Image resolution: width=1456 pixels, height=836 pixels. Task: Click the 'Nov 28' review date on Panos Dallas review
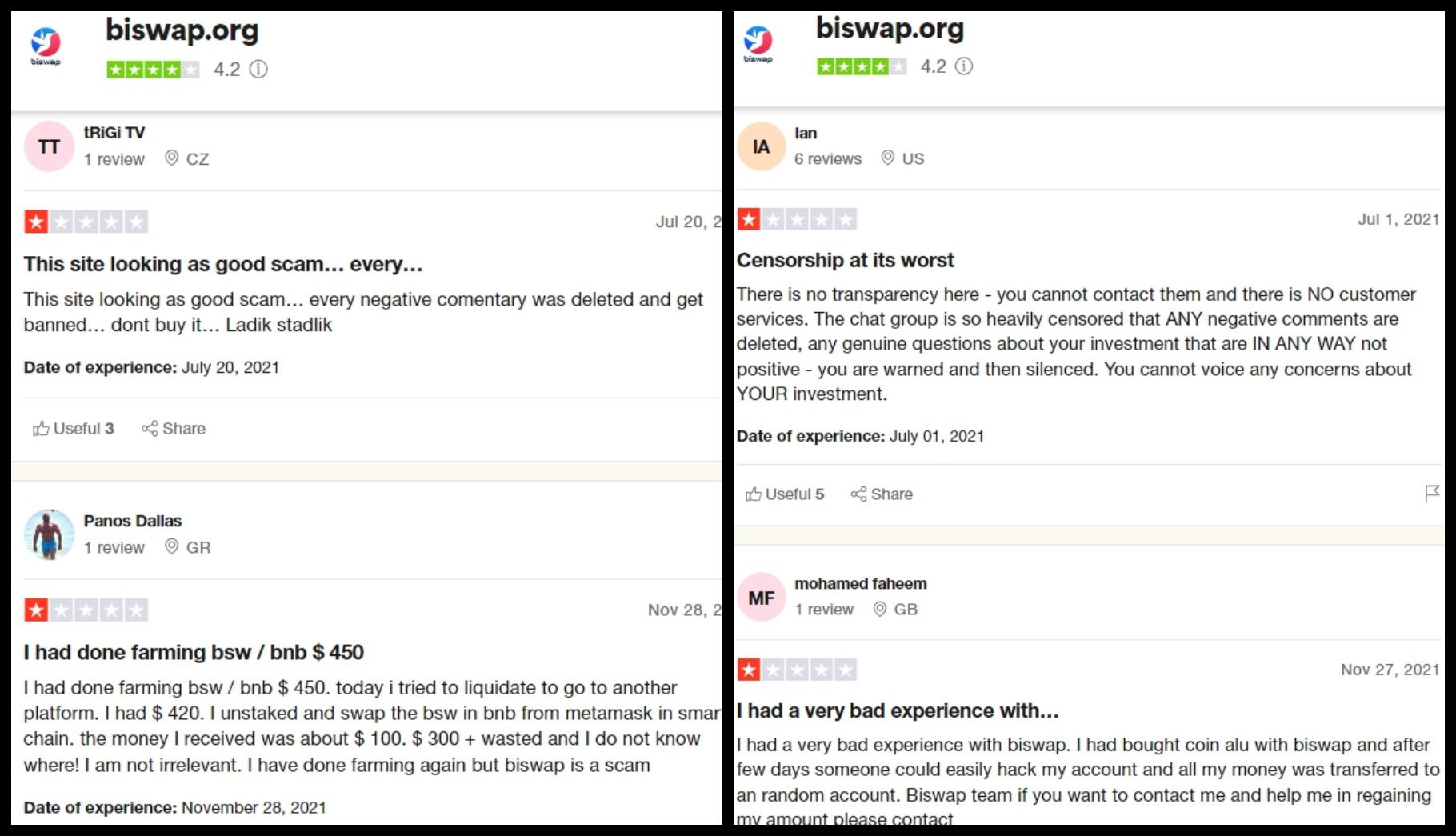(x=685, y=610)
